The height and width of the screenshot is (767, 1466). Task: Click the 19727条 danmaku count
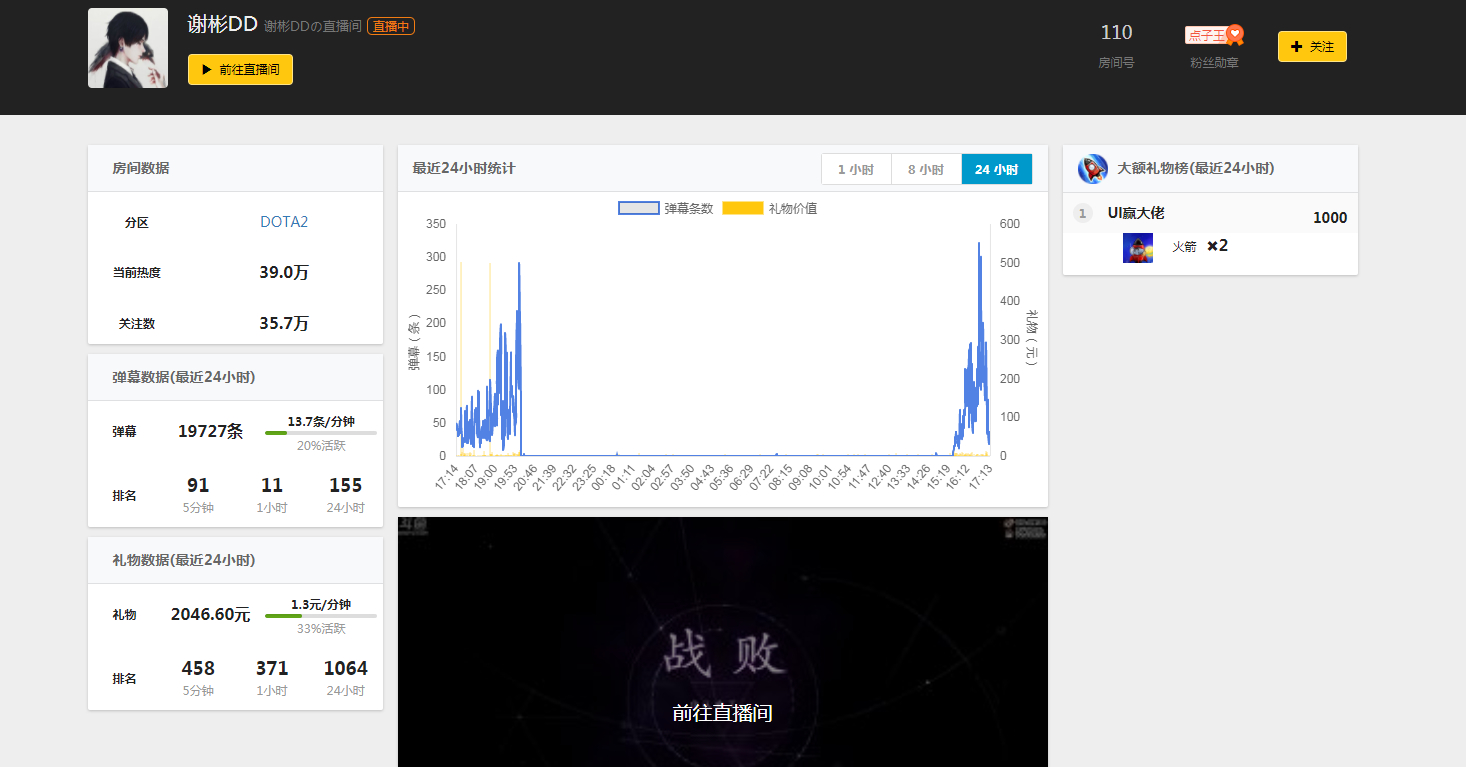(x=210, y=431)
